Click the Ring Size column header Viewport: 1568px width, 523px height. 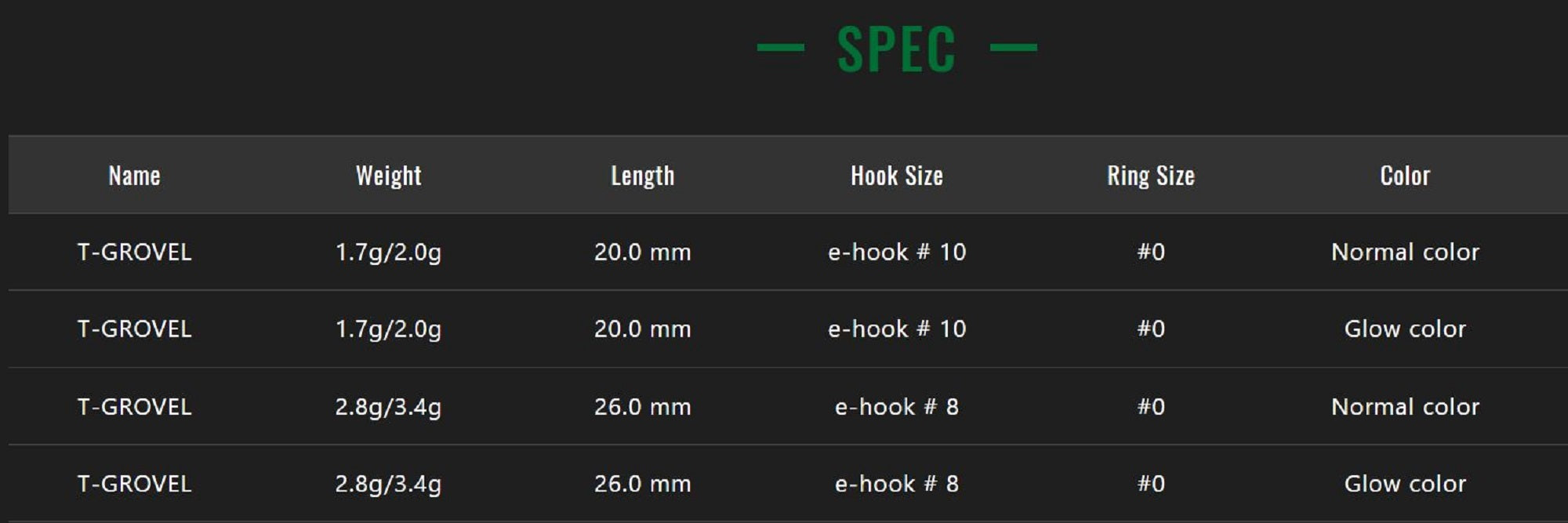click(1150, 175)
